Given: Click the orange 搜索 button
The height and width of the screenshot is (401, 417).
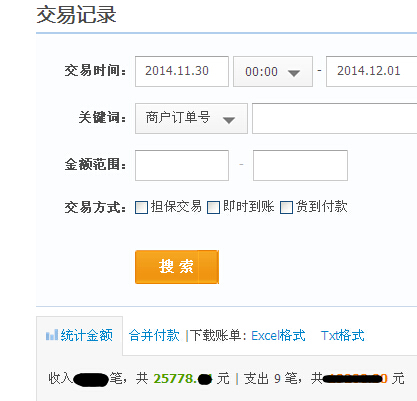Looking at the screenshot, I should [x=177, y=267].
